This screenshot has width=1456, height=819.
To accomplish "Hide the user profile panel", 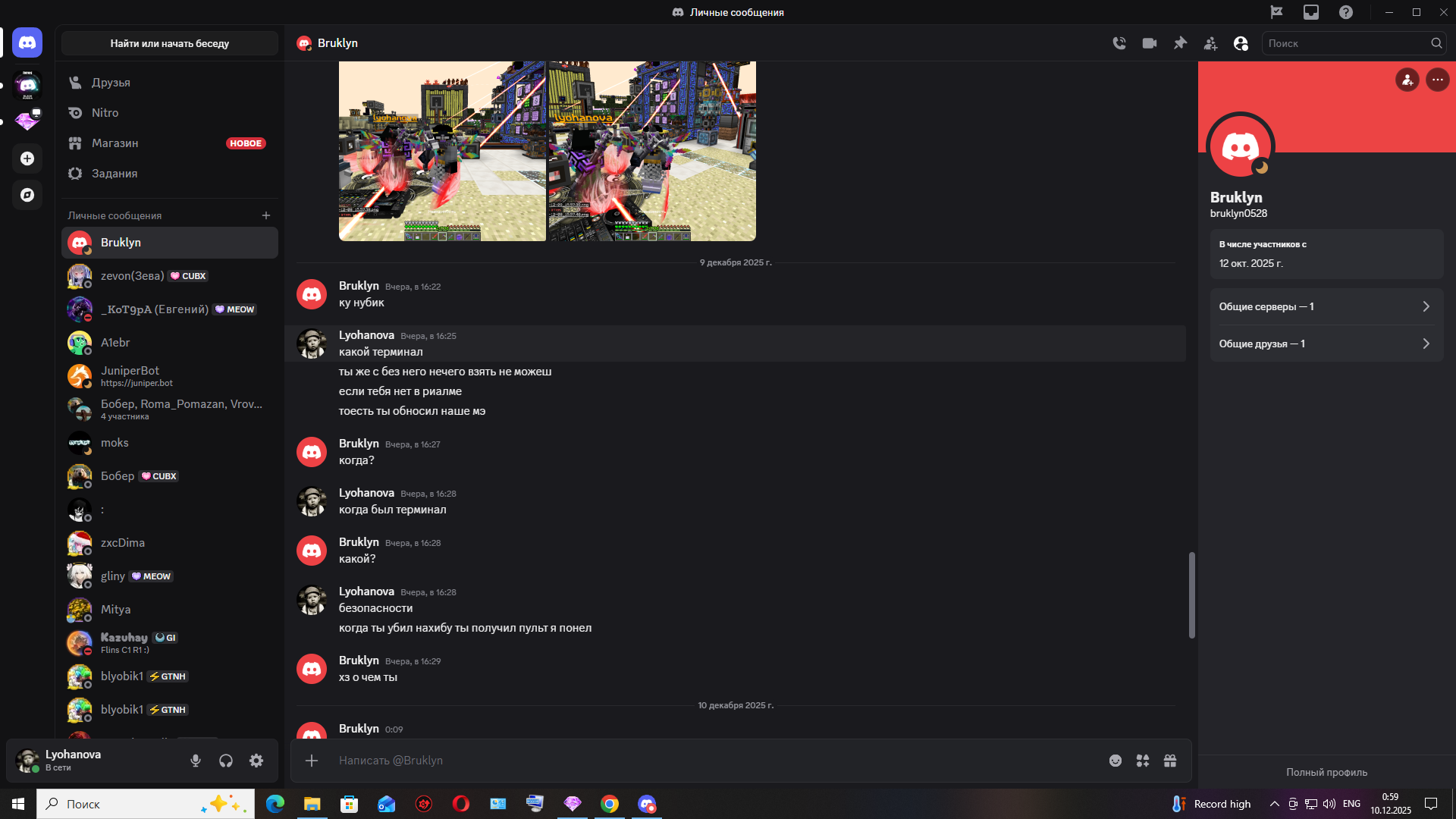I will point(1241,43).
